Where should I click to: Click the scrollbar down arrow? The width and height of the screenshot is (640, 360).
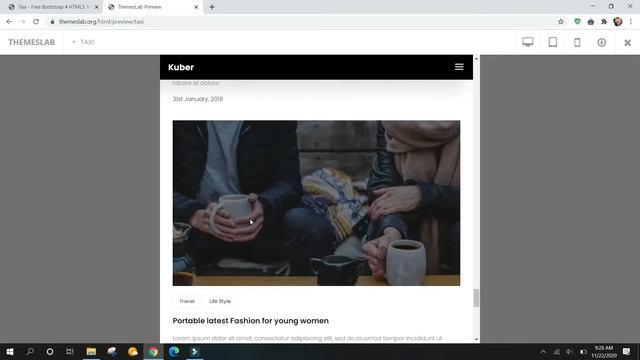(476, 339)
